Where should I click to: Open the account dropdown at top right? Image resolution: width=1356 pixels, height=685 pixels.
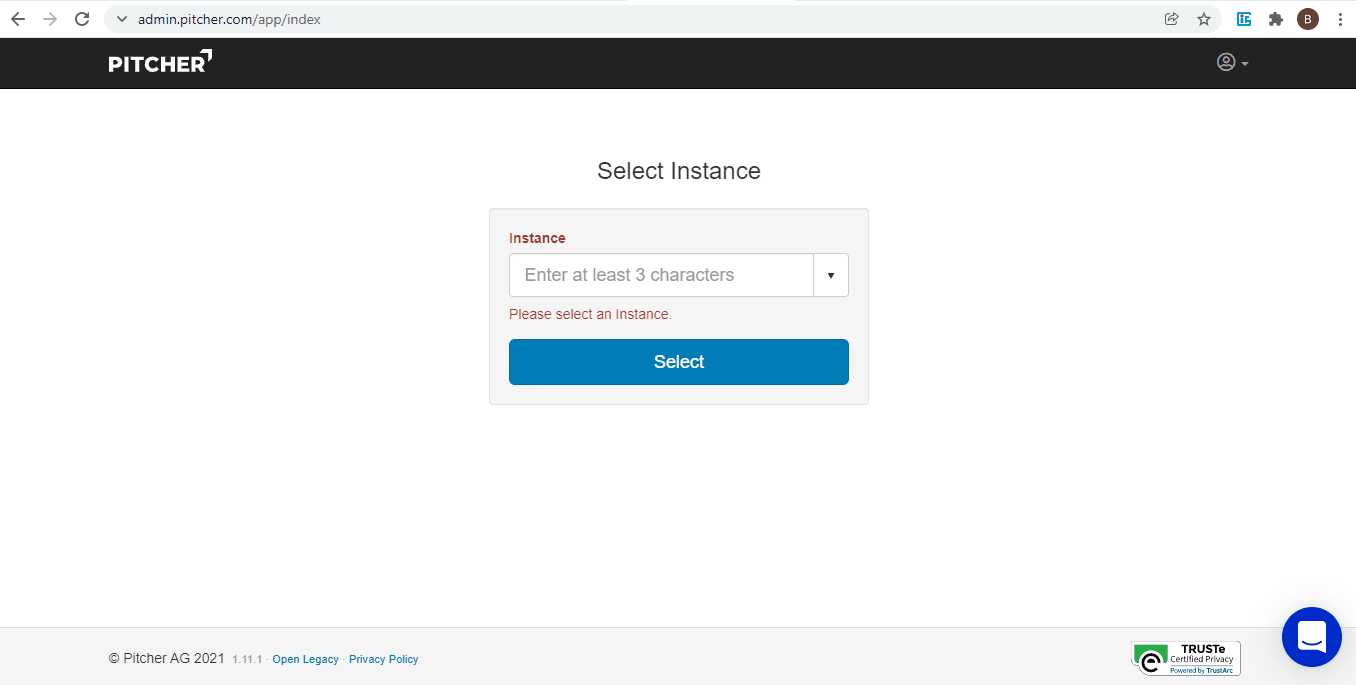click(1232, 62)
